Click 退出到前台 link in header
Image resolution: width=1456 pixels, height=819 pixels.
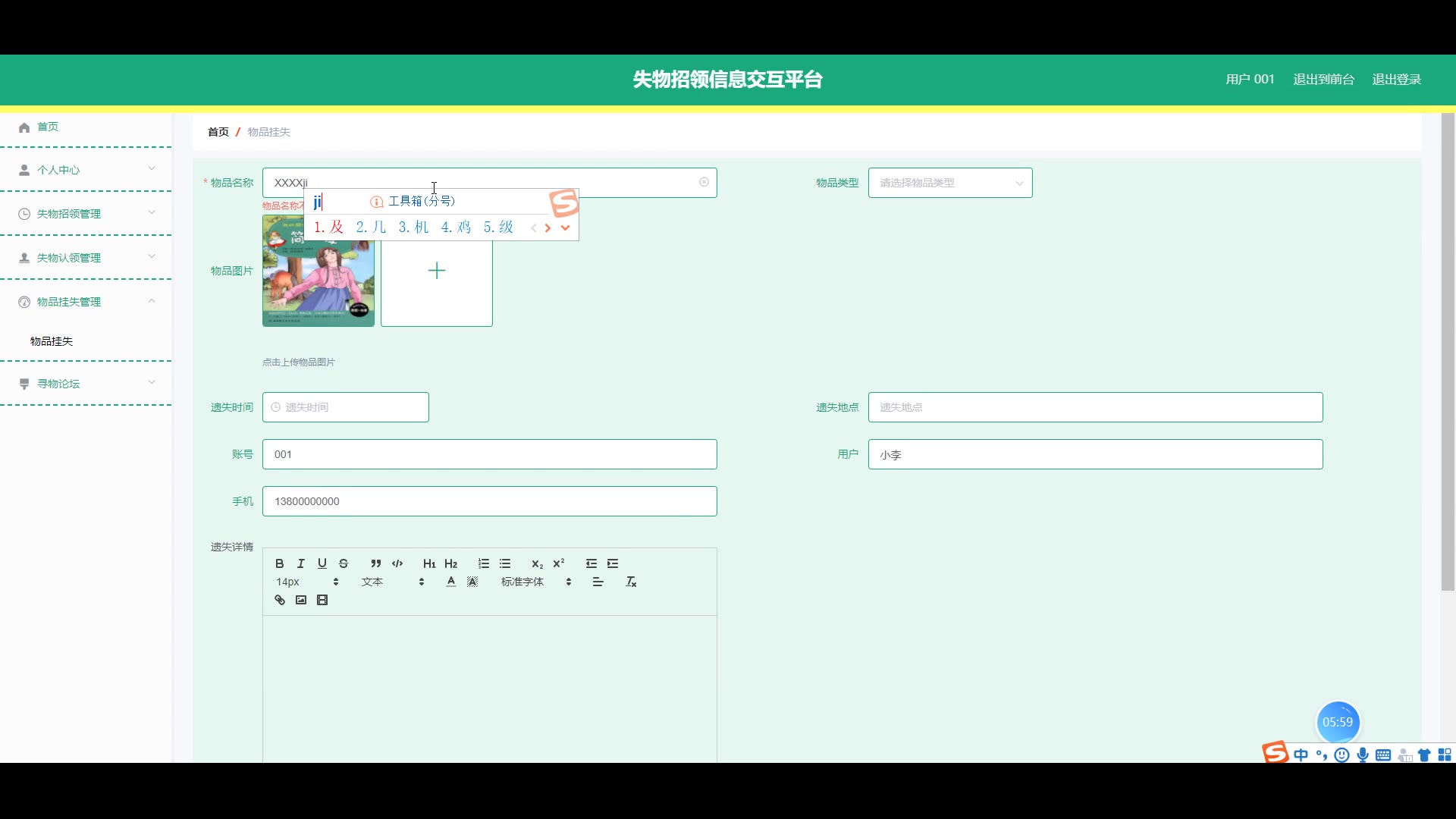coord(1323,79)
